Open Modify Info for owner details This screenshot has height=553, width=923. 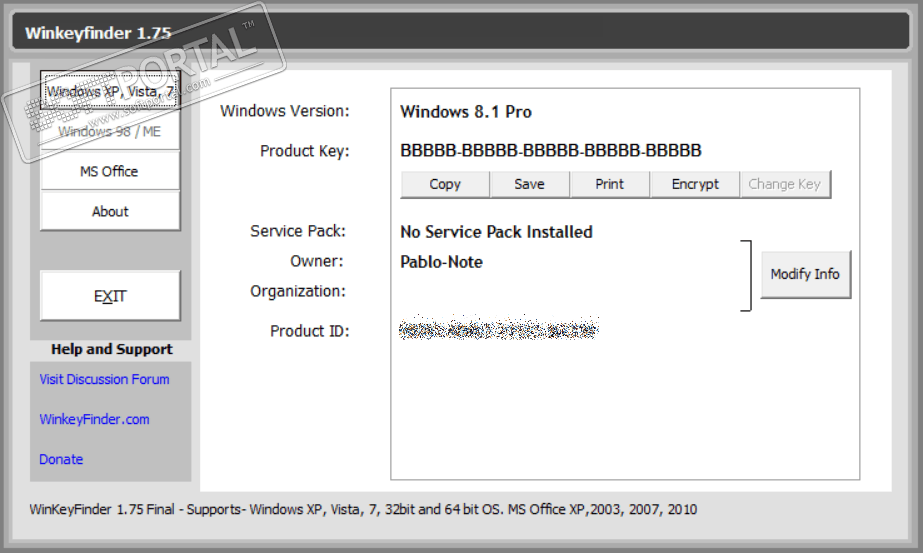(805, 274)
